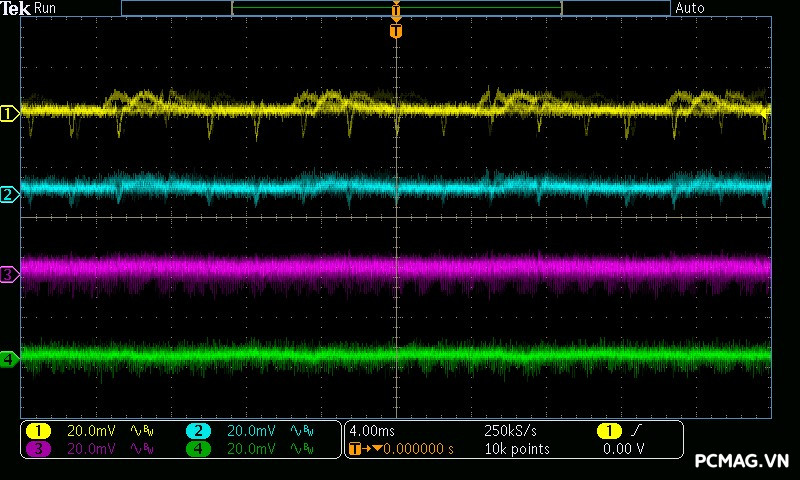Click the orange trigger position T marker
The height and width of the screenshot is (480, 800).
396,31
